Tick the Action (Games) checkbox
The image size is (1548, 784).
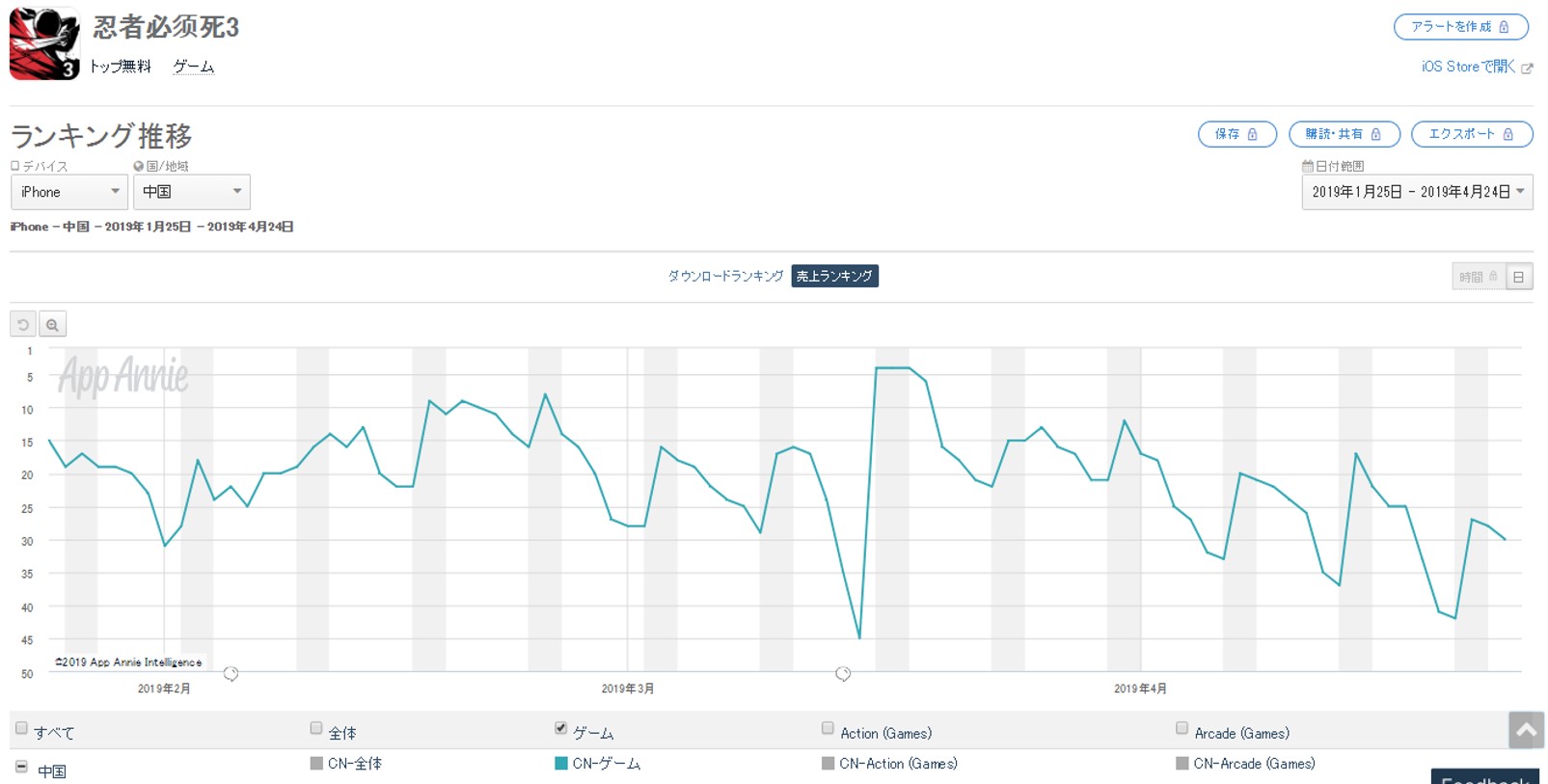[828, 728]
